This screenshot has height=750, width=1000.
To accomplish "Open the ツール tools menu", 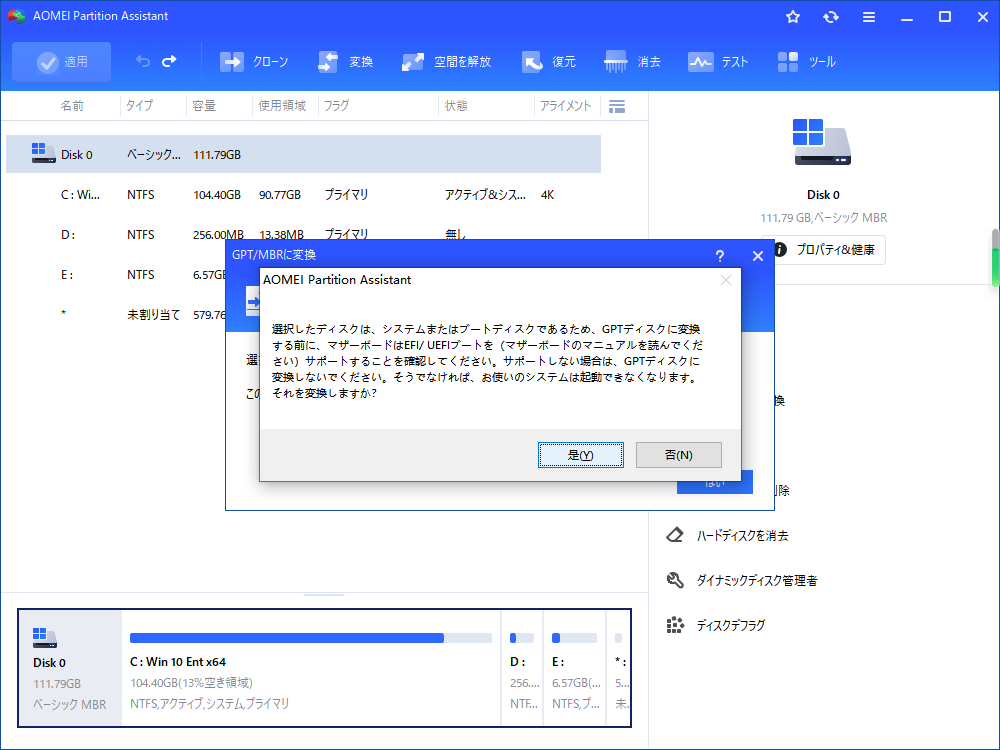I will 807,62.
